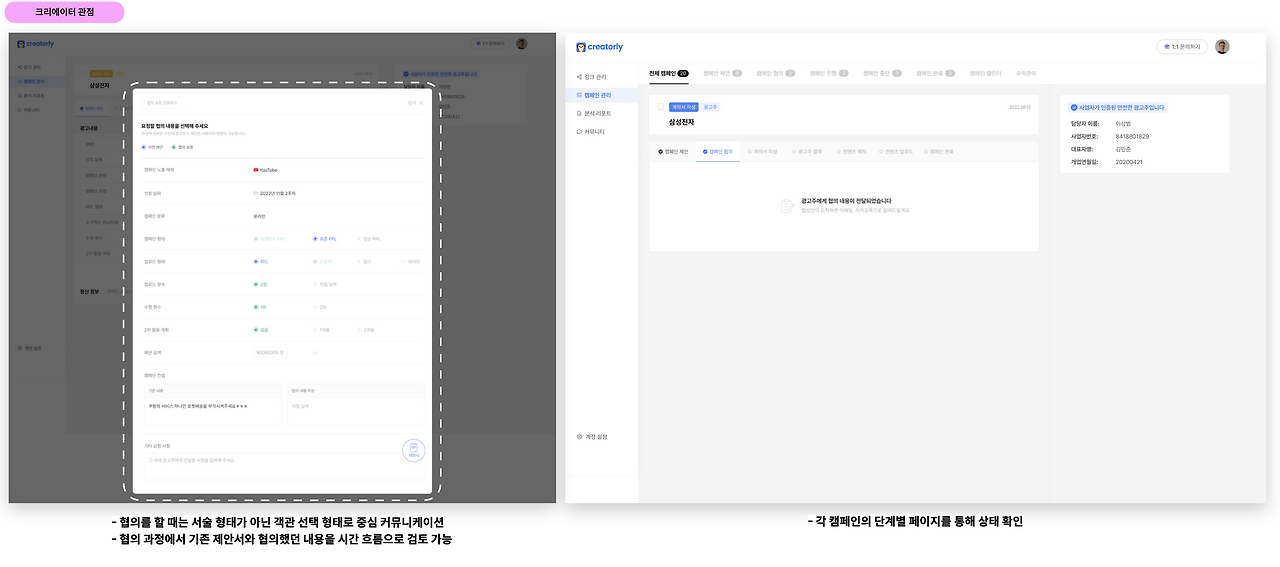
Task: Select 피드 under 업로드 형태
Action: click(260, 261)
